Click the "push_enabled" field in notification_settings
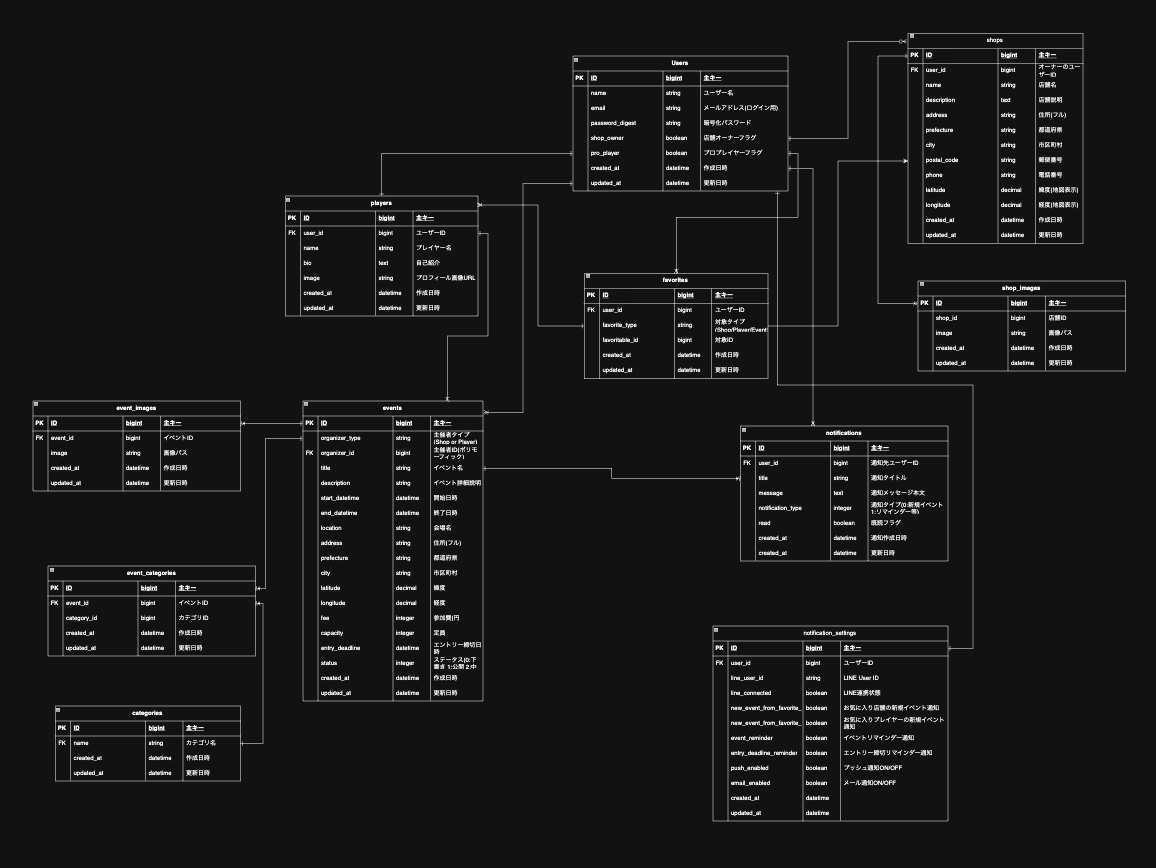This screenshot has height=868, width=1156. (749, 768)
